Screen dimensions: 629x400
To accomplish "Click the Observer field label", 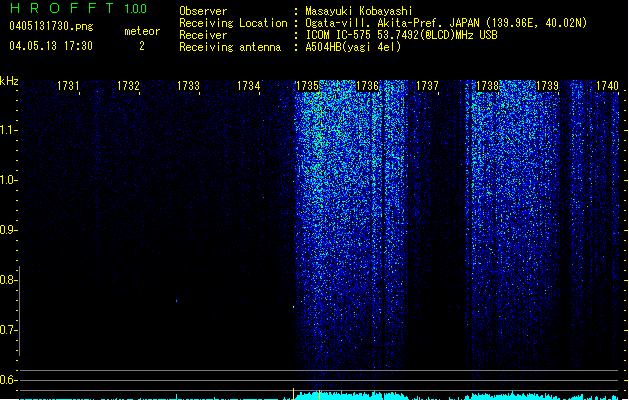I will [x=203, y=11].
